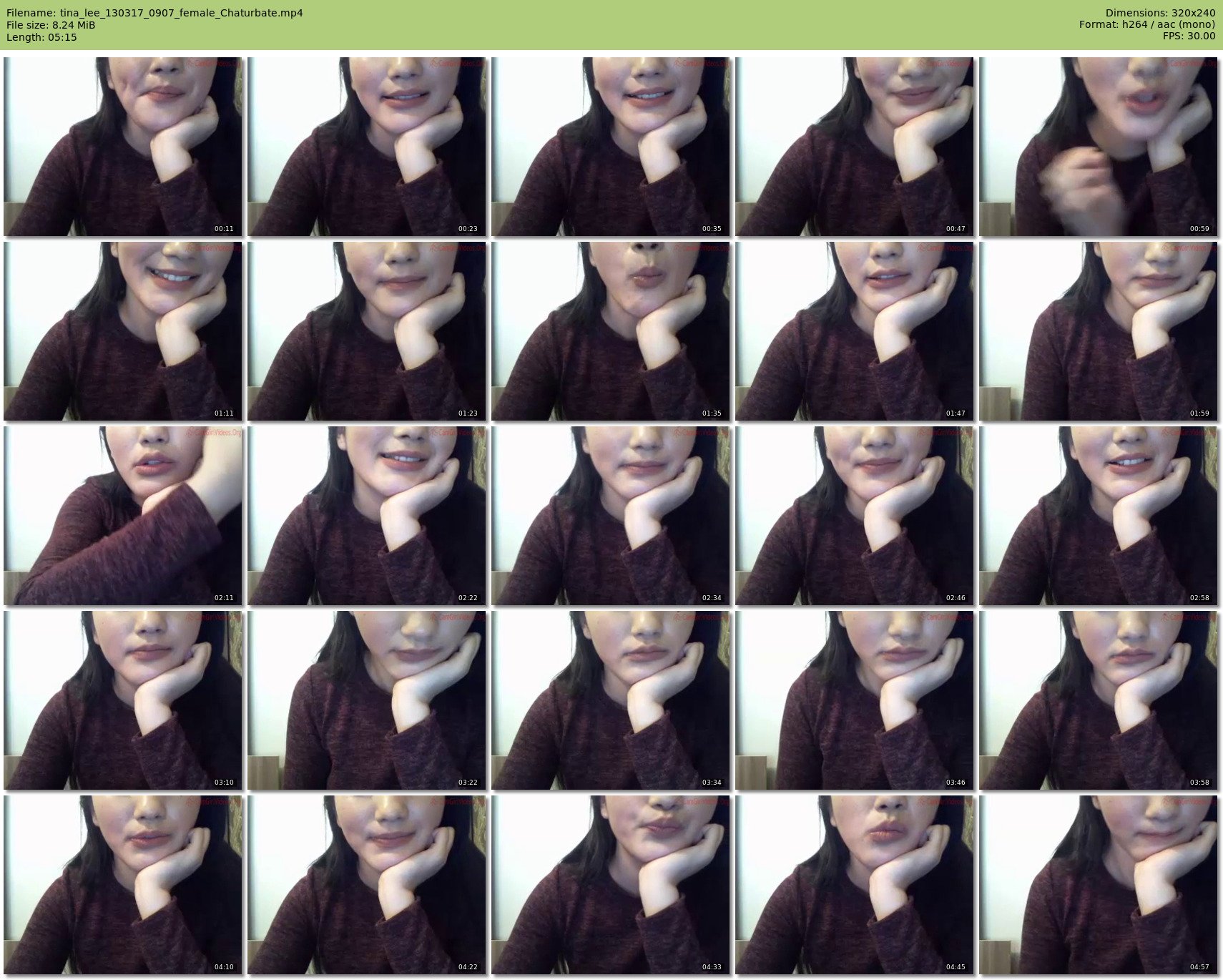Click the Filename text in the header
The width and height of the screenshot is (1223, 980).
(x=154, y=13)
